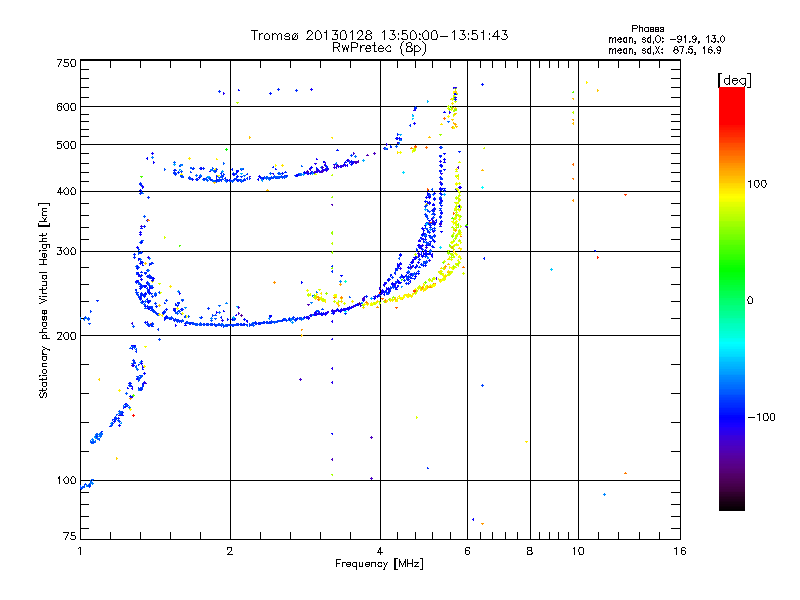Click the y-axis tick label '300'
Screen dimensions: 800x600
[66, 251]
